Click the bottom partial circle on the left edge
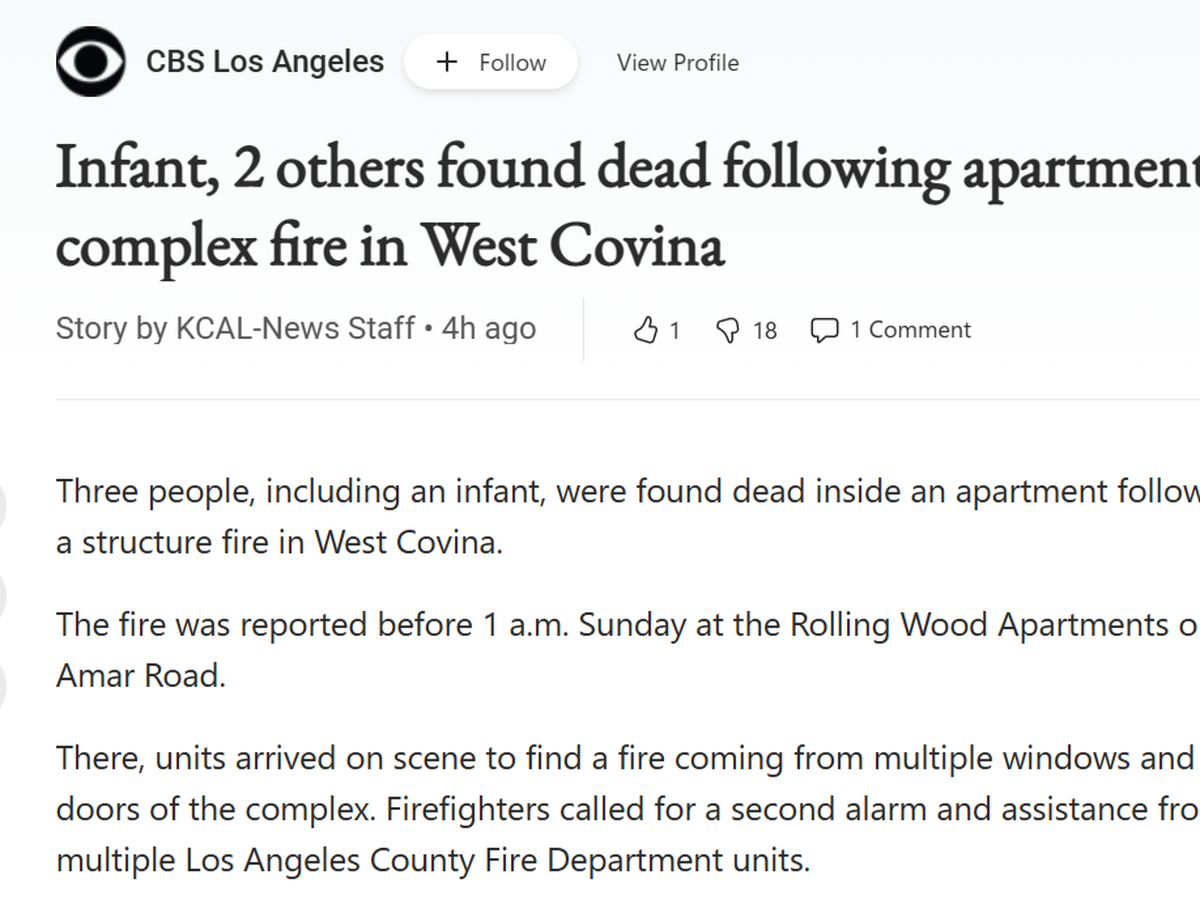The image size is (1200, 900). [x=5, y=688]
